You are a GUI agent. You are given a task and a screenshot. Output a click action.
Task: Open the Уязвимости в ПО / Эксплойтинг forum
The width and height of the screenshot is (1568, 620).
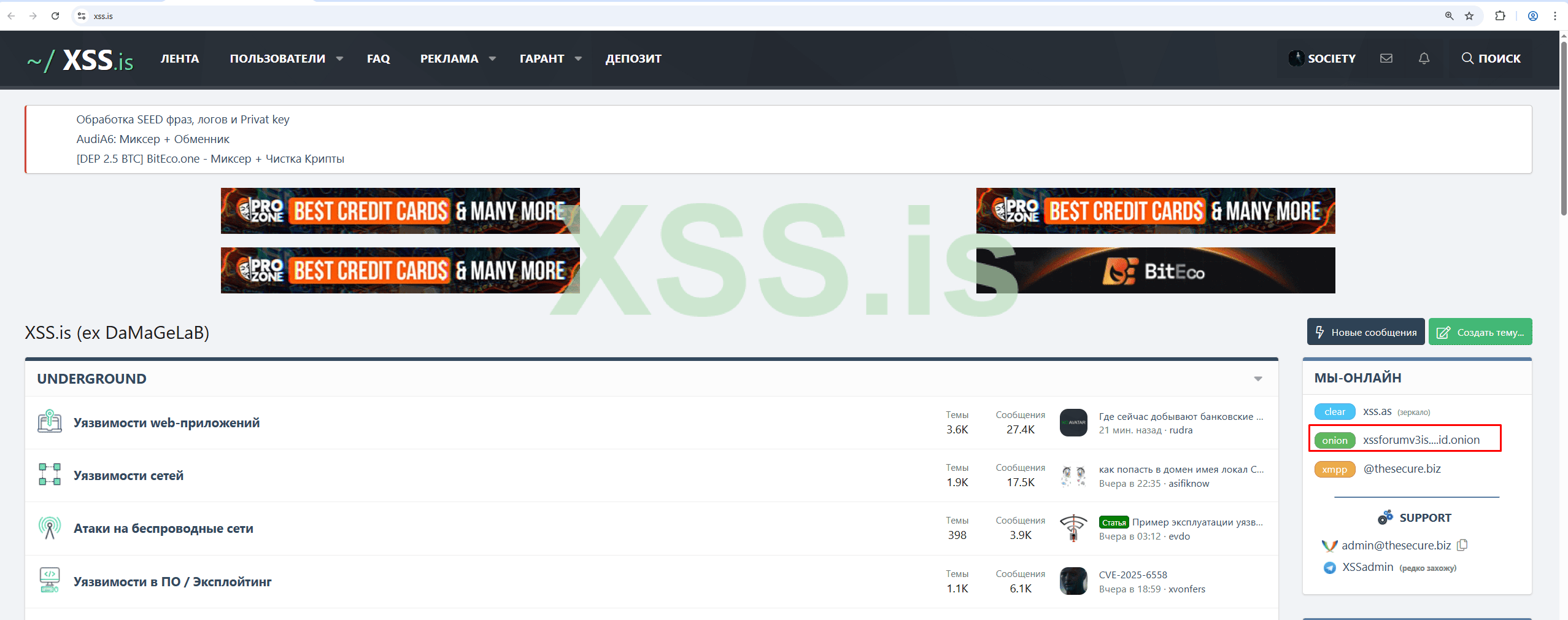(x=172, y=582)
